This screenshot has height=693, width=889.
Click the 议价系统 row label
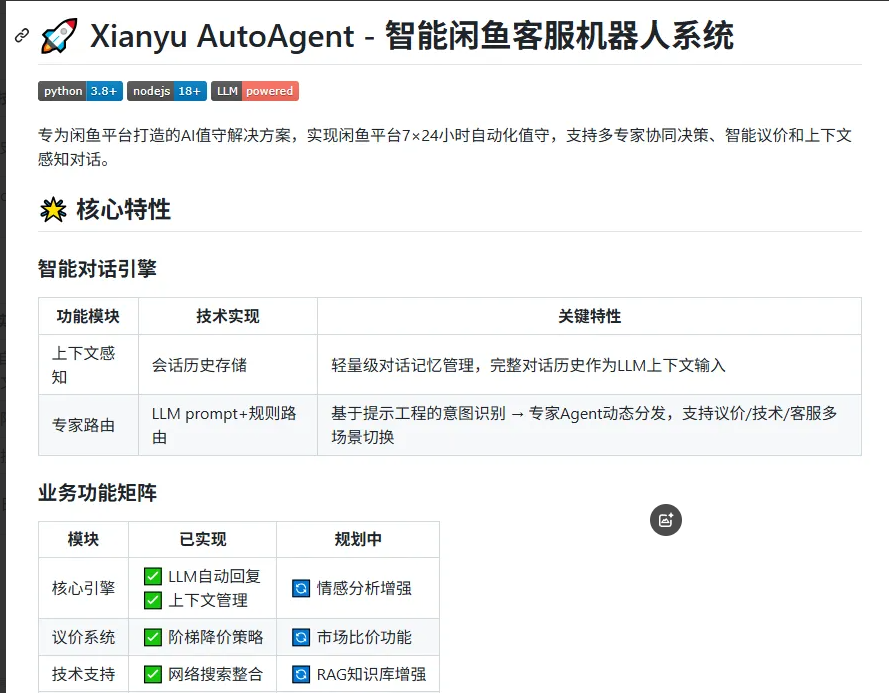[83, 637]
